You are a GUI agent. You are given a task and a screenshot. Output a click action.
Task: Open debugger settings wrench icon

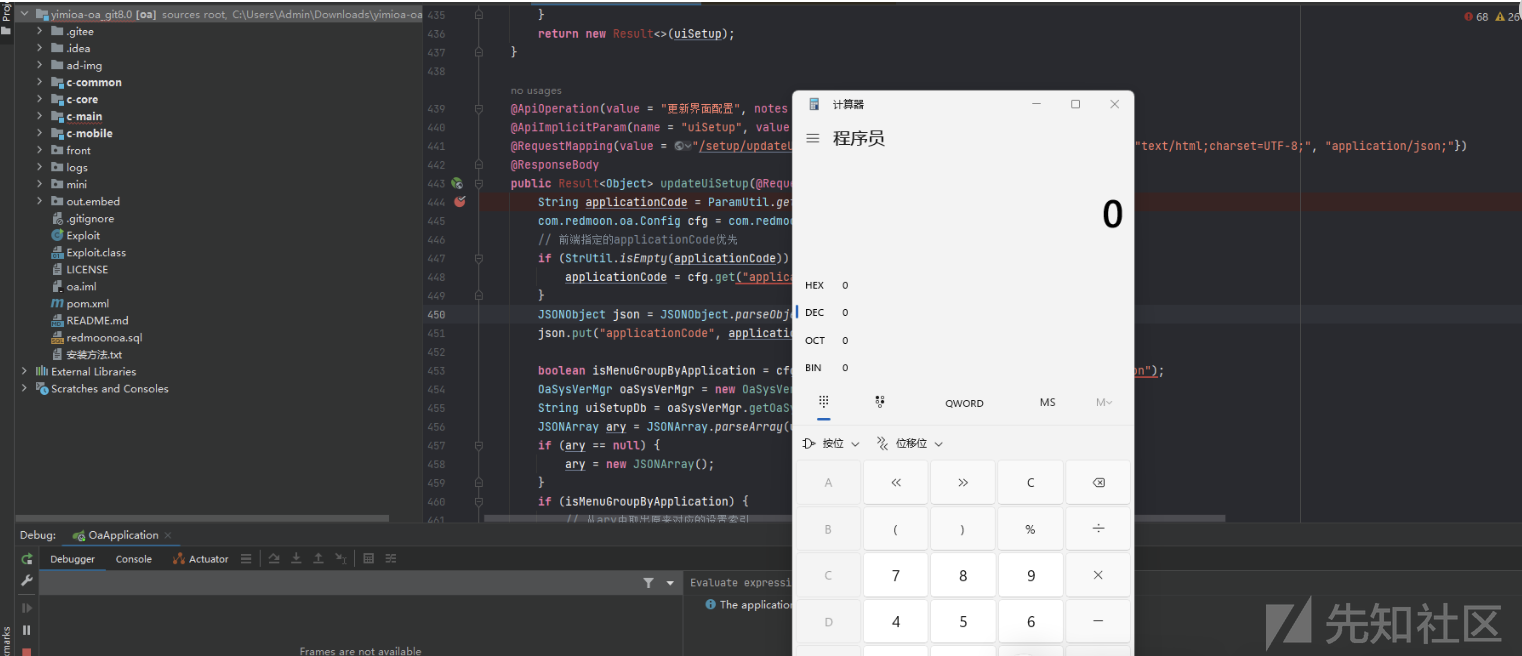point(27,580)
